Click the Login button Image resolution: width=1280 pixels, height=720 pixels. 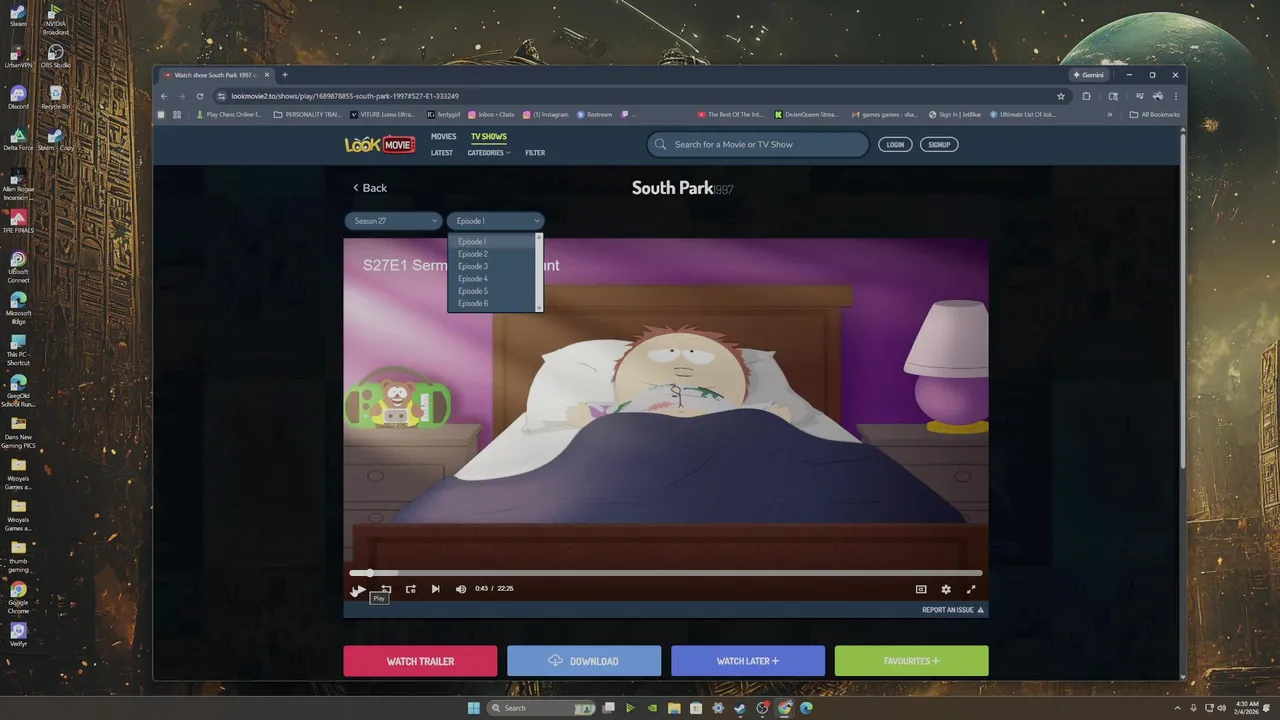(895, 144)
